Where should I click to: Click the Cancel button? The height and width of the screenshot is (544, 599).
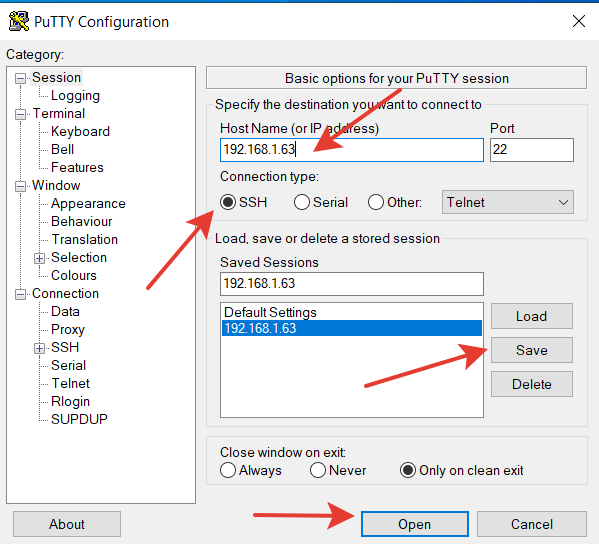tap(532, 524)
